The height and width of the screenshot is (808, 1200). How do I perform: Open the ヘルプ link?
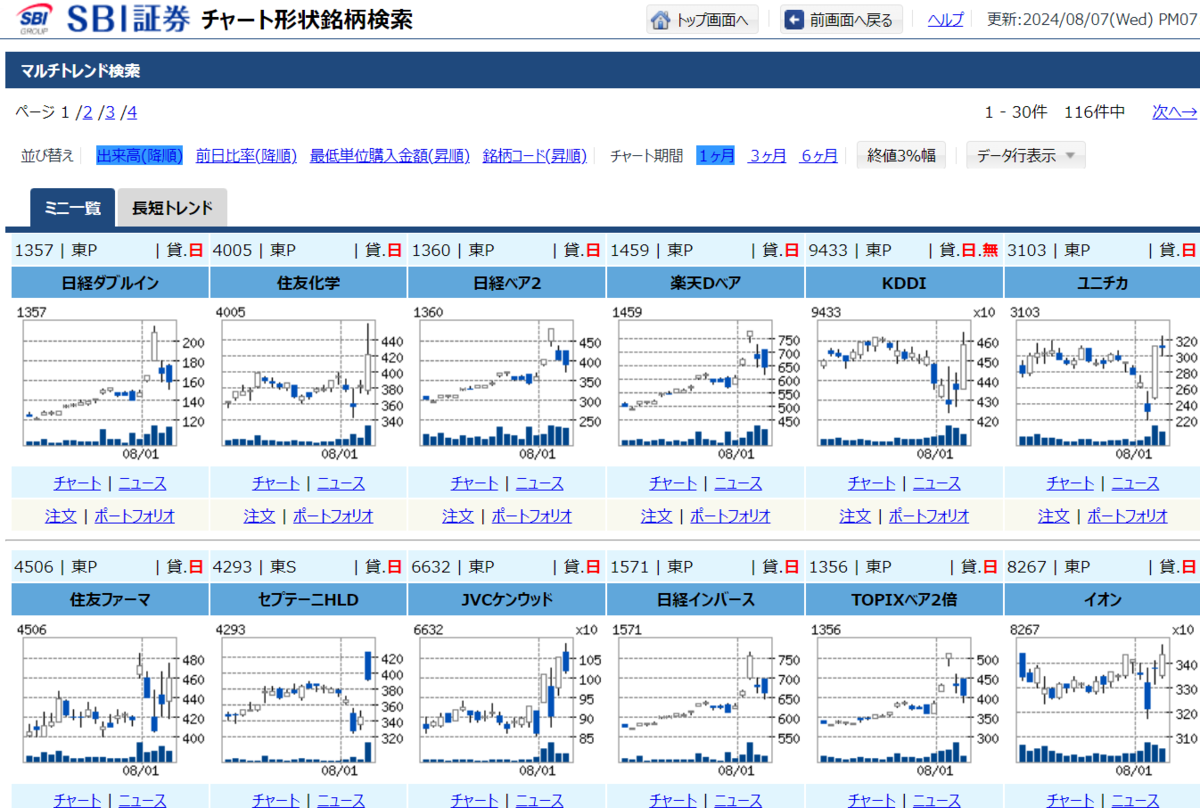coord(944,19)
